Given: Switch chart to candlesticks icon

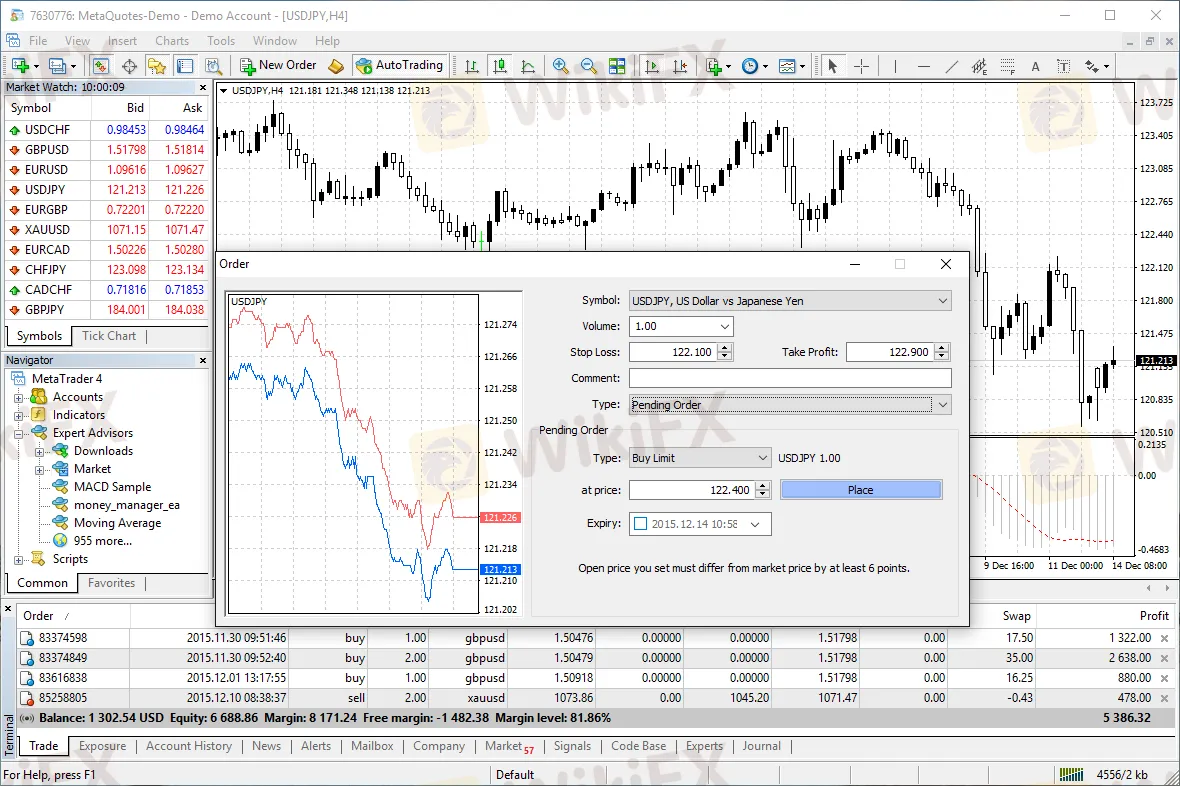Looking at the screenshot, I should pyautogui.click(x=500, y=66).
